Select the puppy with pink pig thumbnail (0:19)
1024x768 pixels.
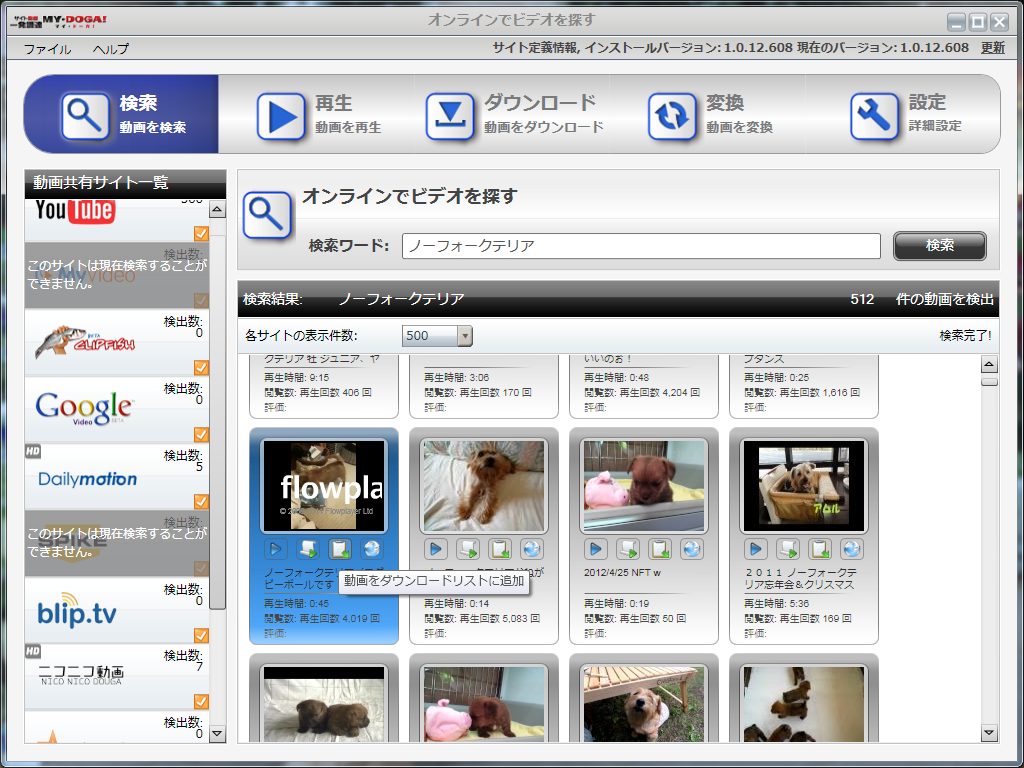644,486
